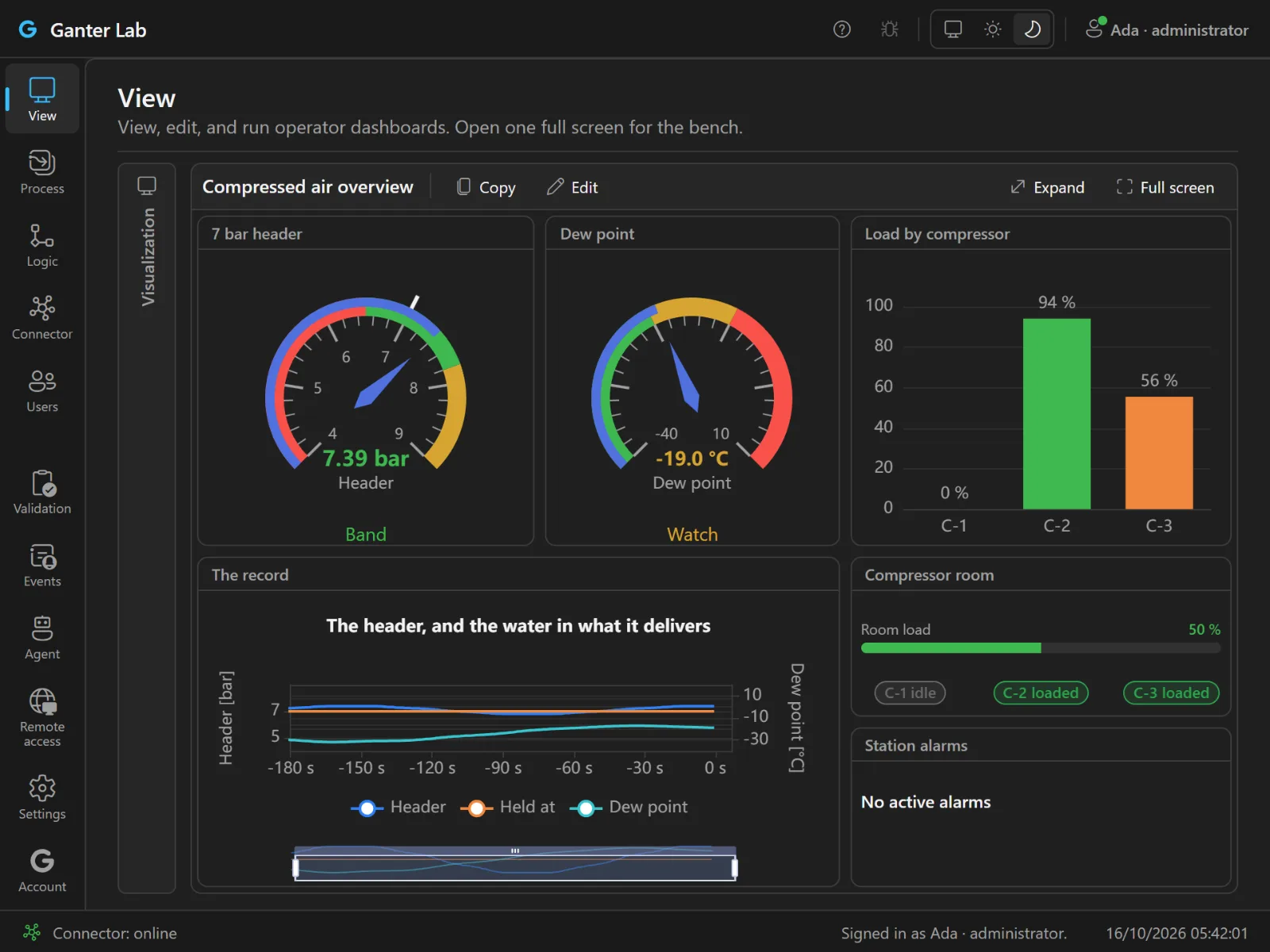Click the Ganter Lab logo

29,29
